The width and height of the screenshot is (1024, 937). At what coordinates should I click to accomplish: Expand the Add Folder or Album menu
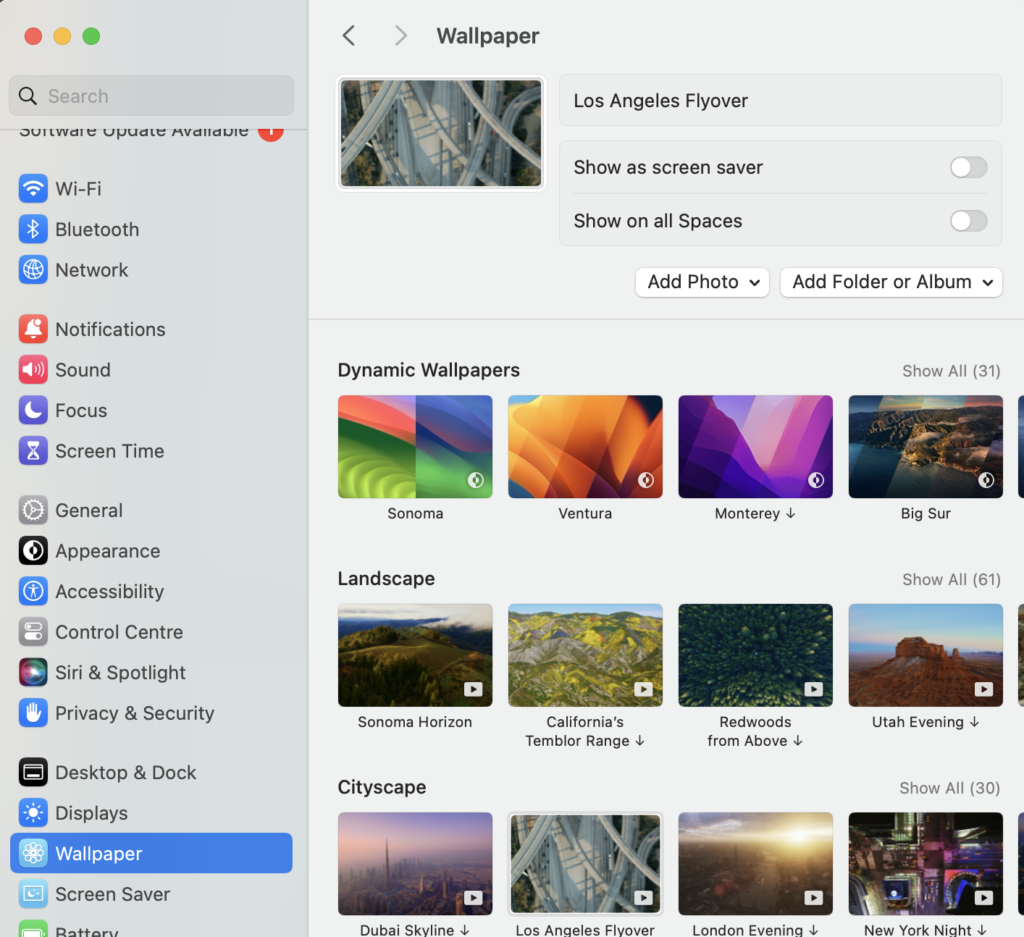pyautogui.click(x=890, y=282)
